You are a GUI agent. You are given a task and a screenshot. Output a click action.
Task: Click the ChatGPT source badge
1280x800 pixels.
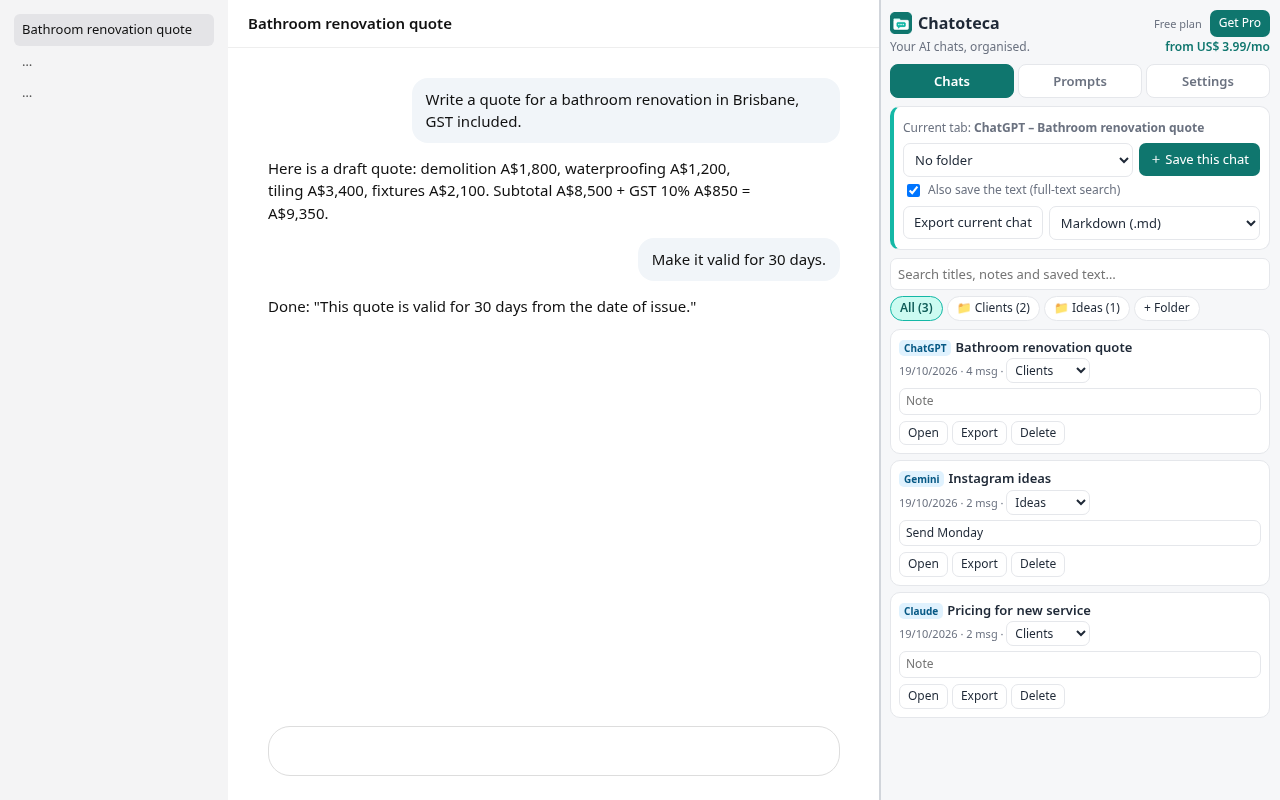tap(925, 348)
